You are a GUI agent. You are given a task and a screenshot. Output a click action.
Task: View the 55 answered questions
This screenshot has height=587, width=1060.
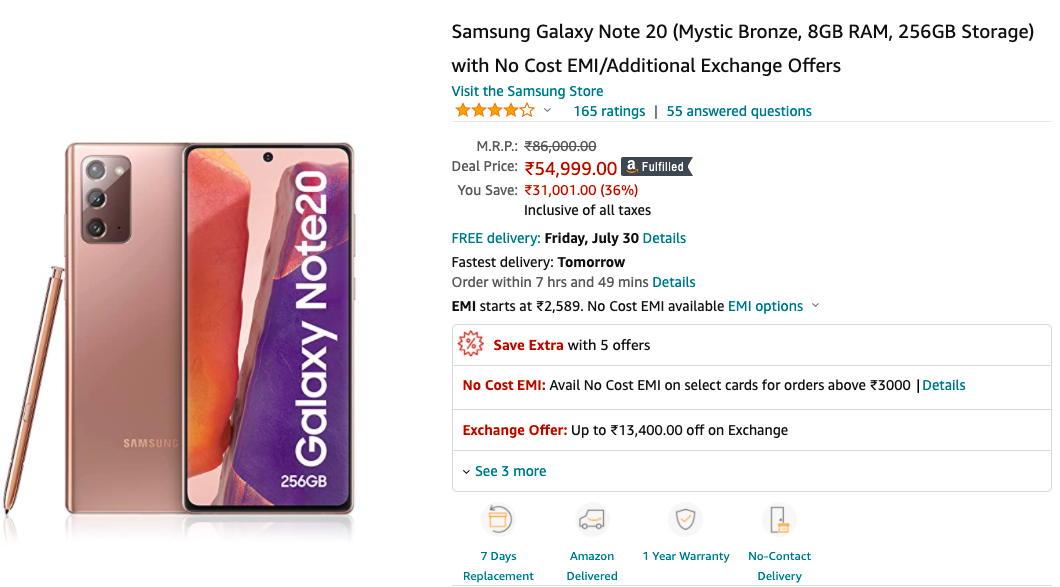(739, 111)
